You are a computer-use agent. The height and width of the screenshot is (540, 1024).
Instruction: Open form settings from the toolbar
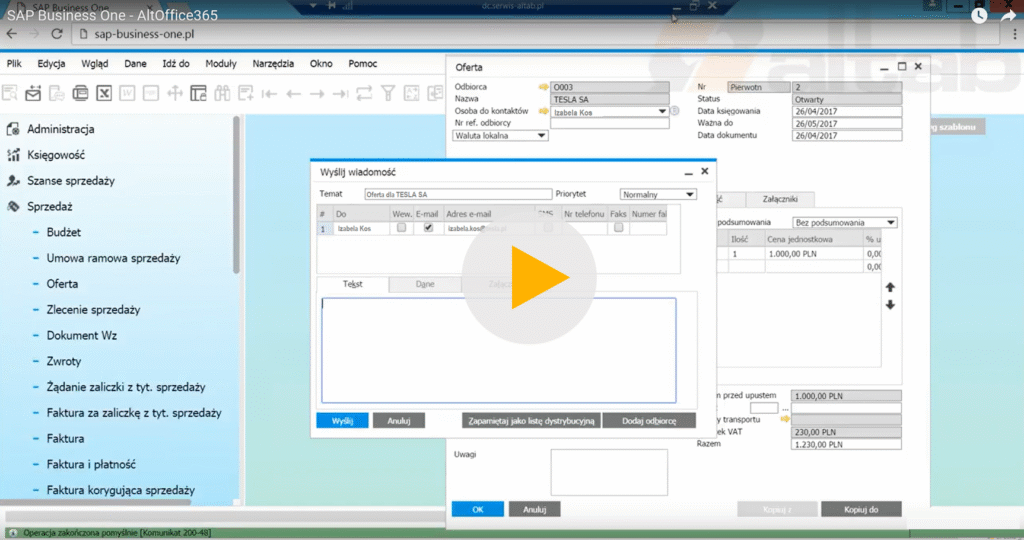click(198, 93)
